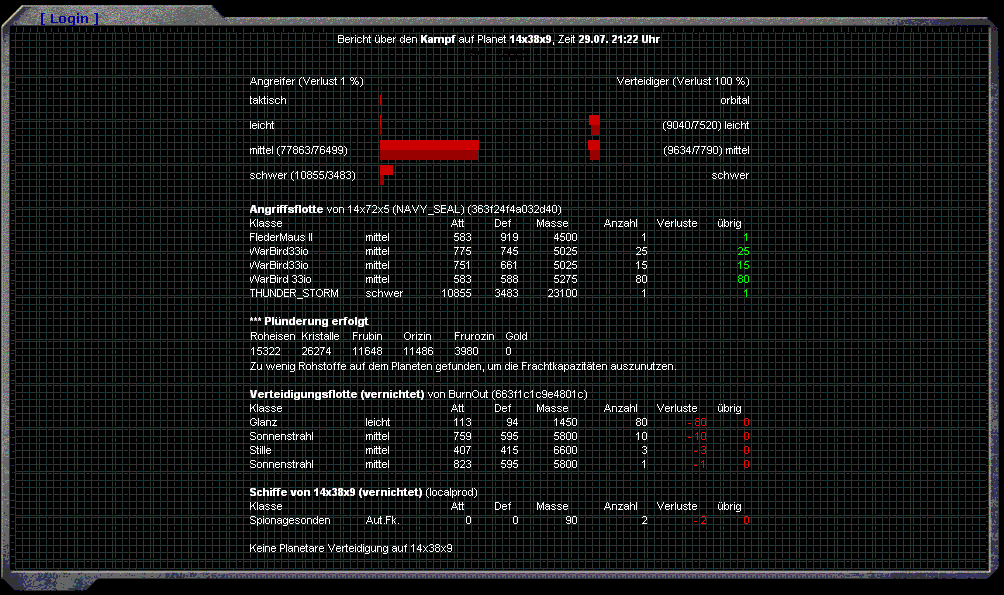Select the Stille defender ship class

tap(261, 450)
